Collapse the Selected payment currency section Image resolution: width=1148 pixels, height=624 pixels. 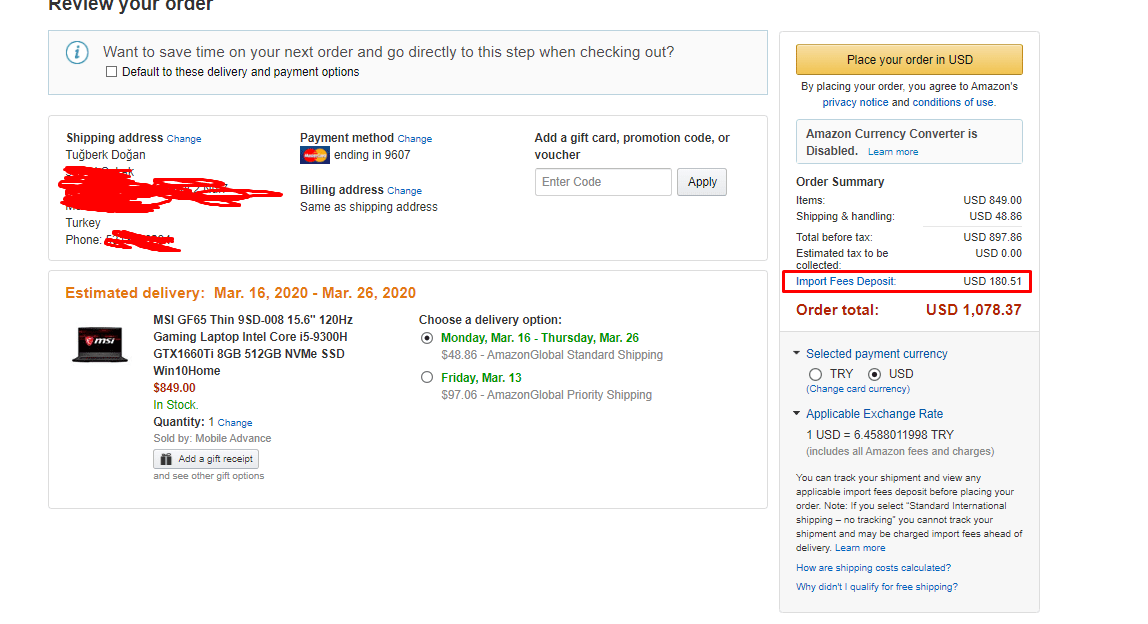[797, 353]
